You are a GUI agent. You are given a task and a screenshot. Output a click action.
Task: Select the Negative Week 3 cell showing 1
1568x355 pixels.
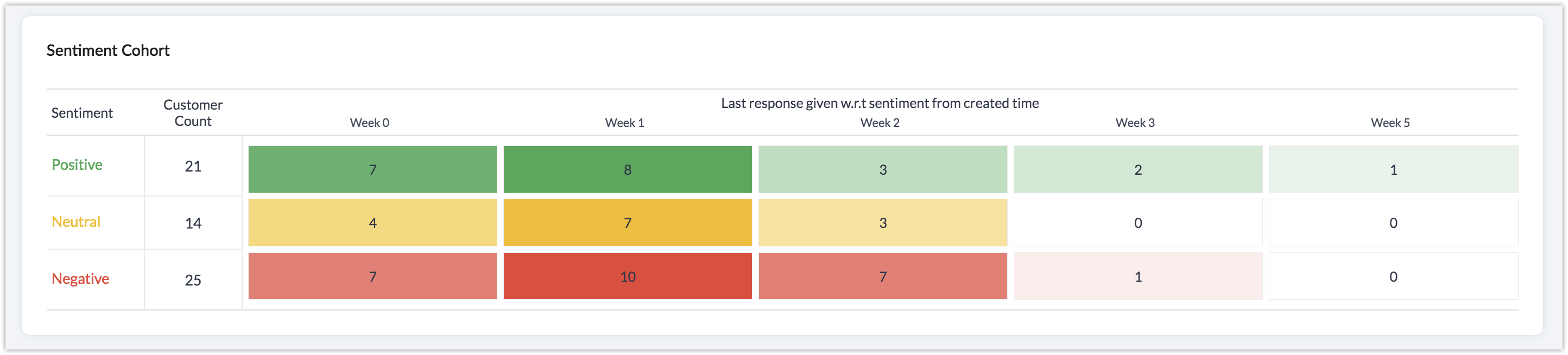point(1137,276)
